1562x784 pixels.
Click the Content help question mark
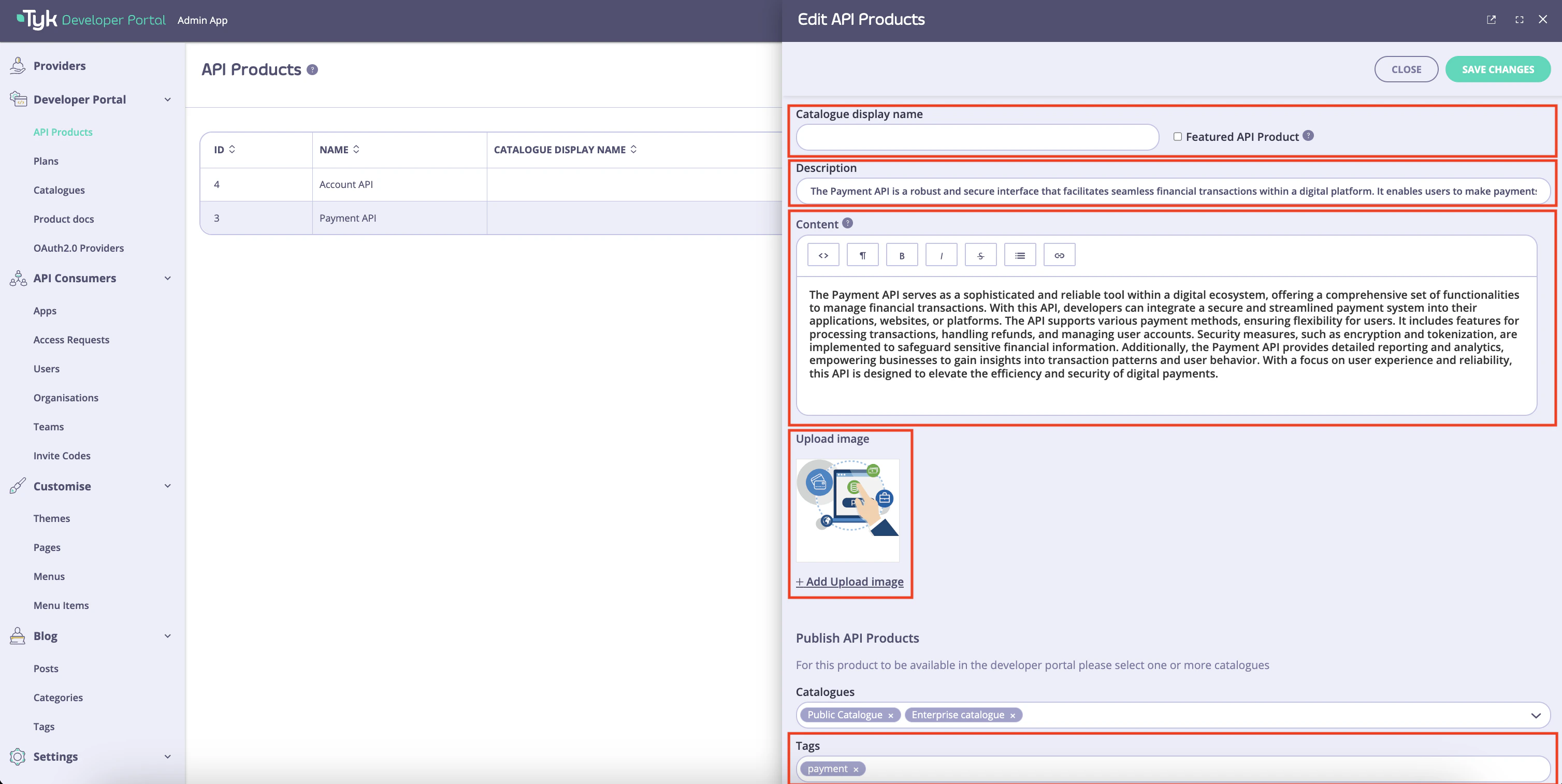click(848, 223)
